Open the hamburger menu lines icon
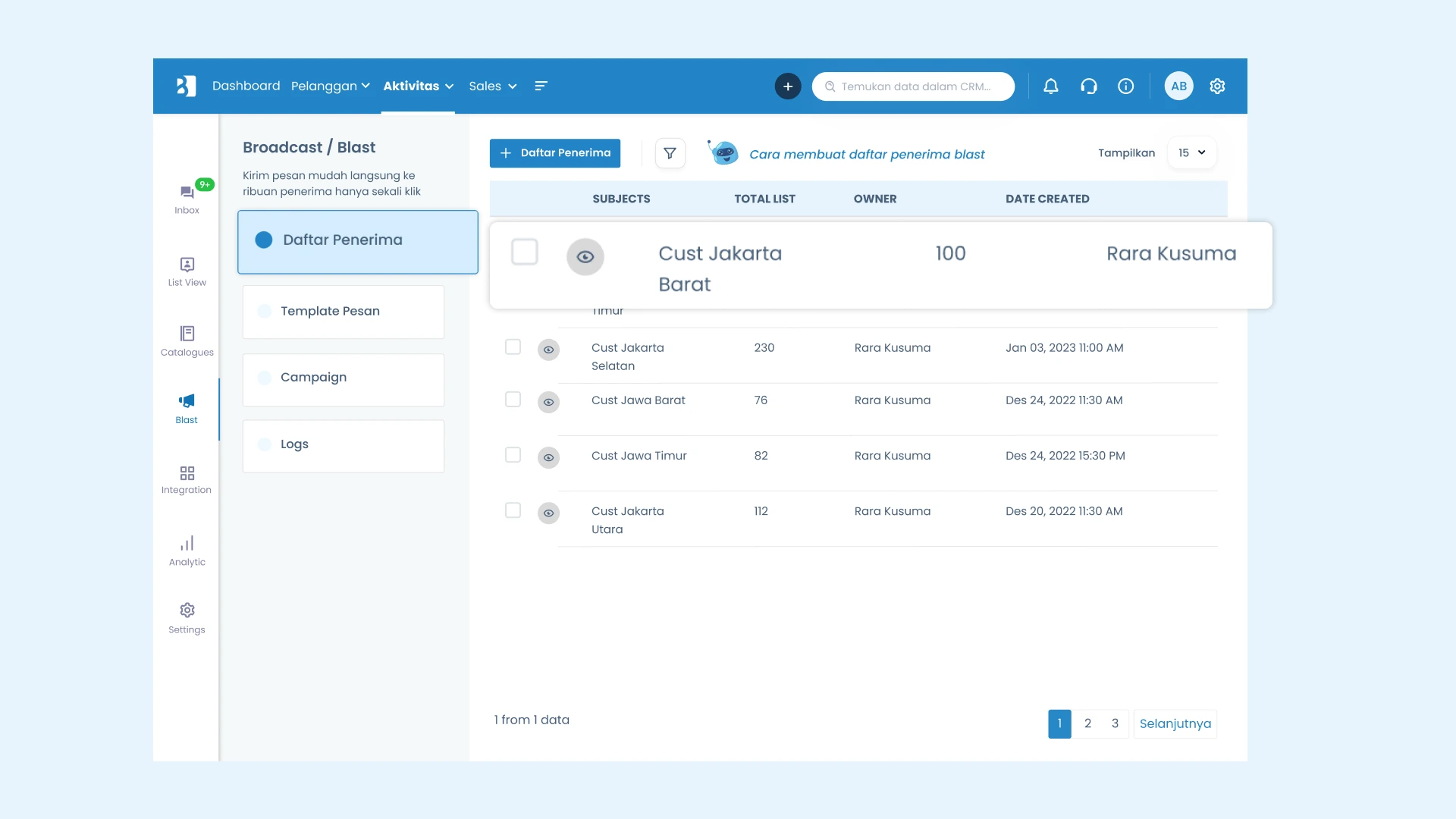The height and width of the screenshot is (819, 1456). pos(541,86)
